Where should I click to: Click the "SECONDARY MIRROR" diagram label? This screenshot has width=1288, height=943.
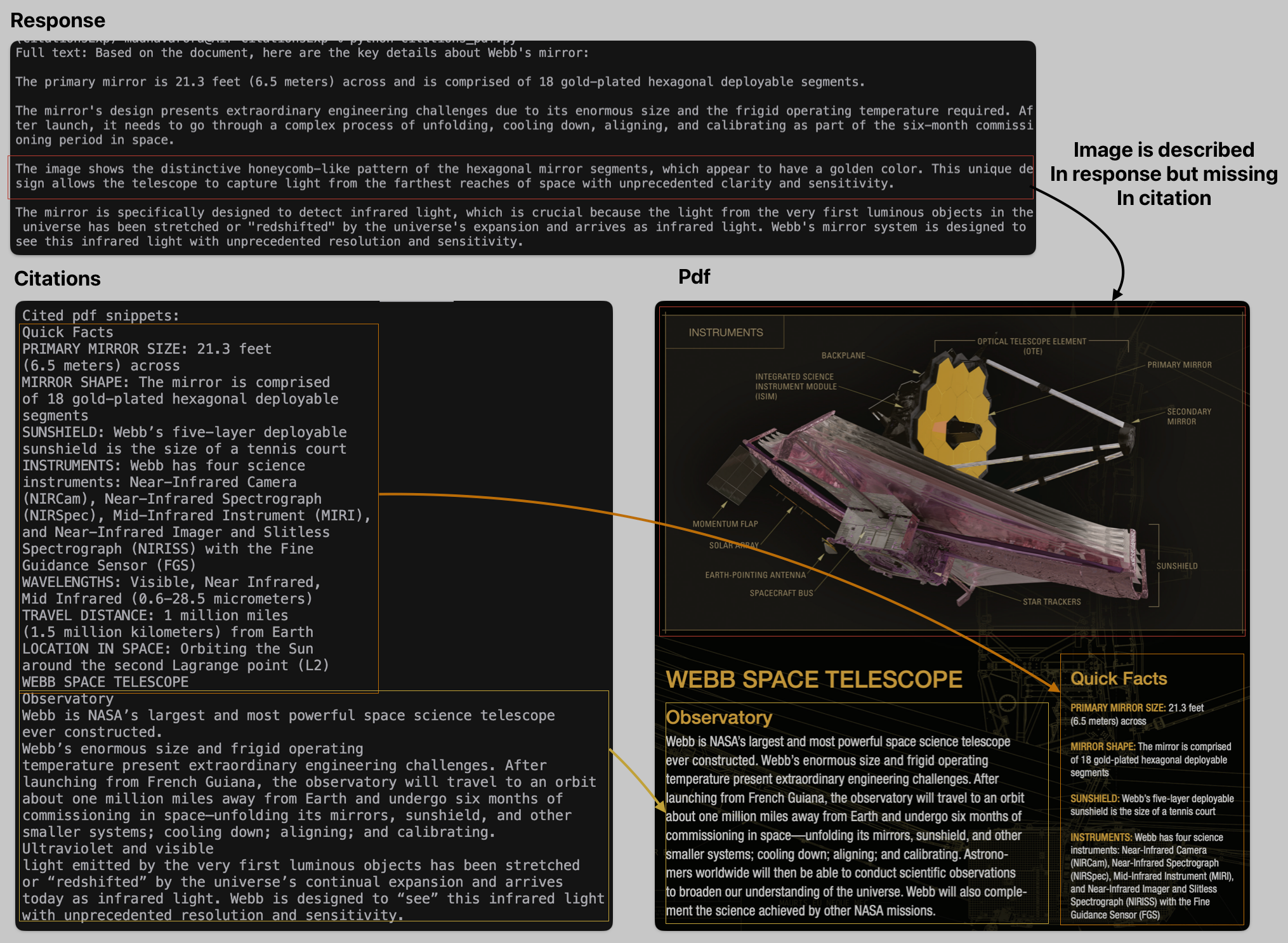click(1189, 416)
